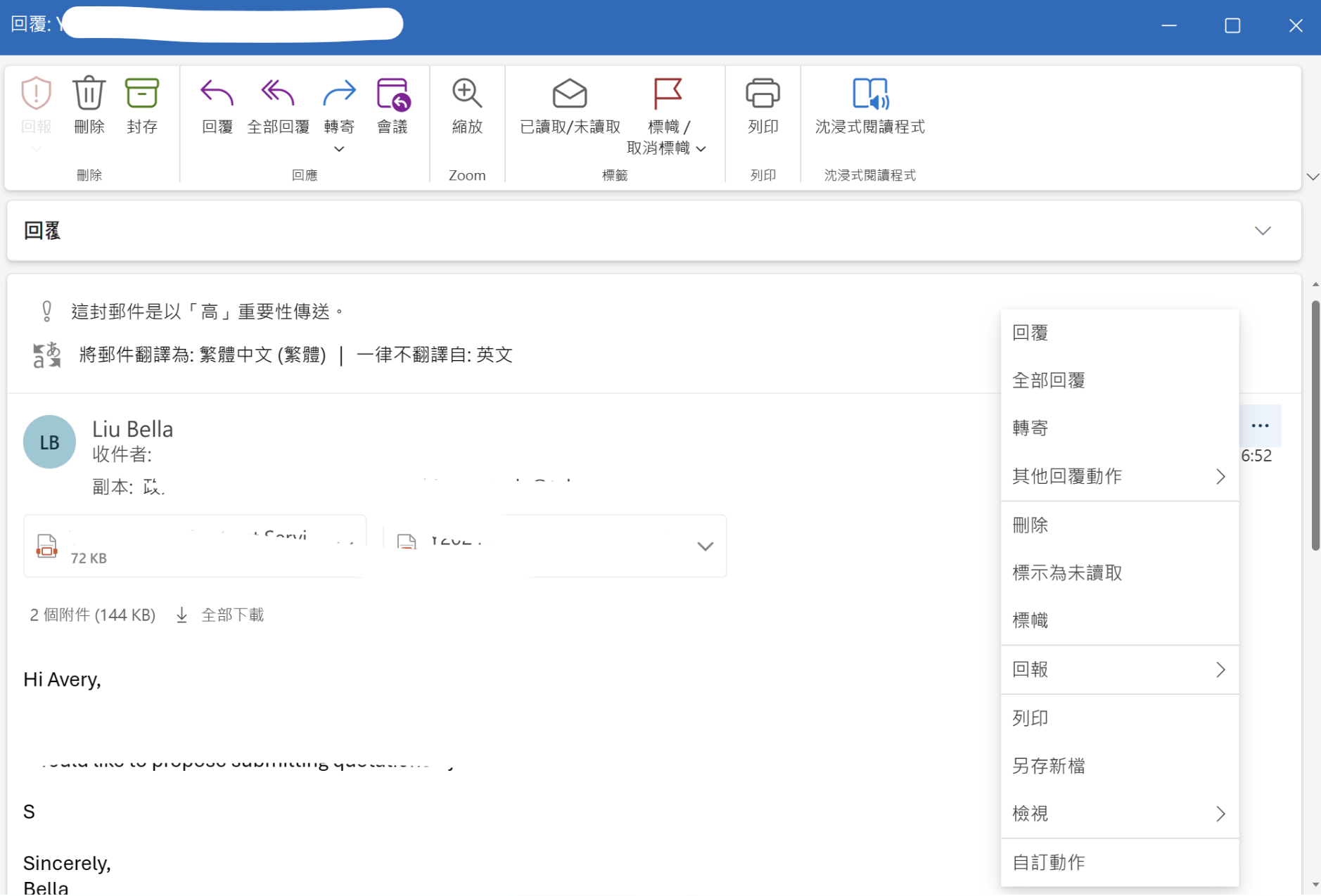Click sender name Liu Bella
Viewport: 1321px width, 896px height.
[x=132, y=429]
